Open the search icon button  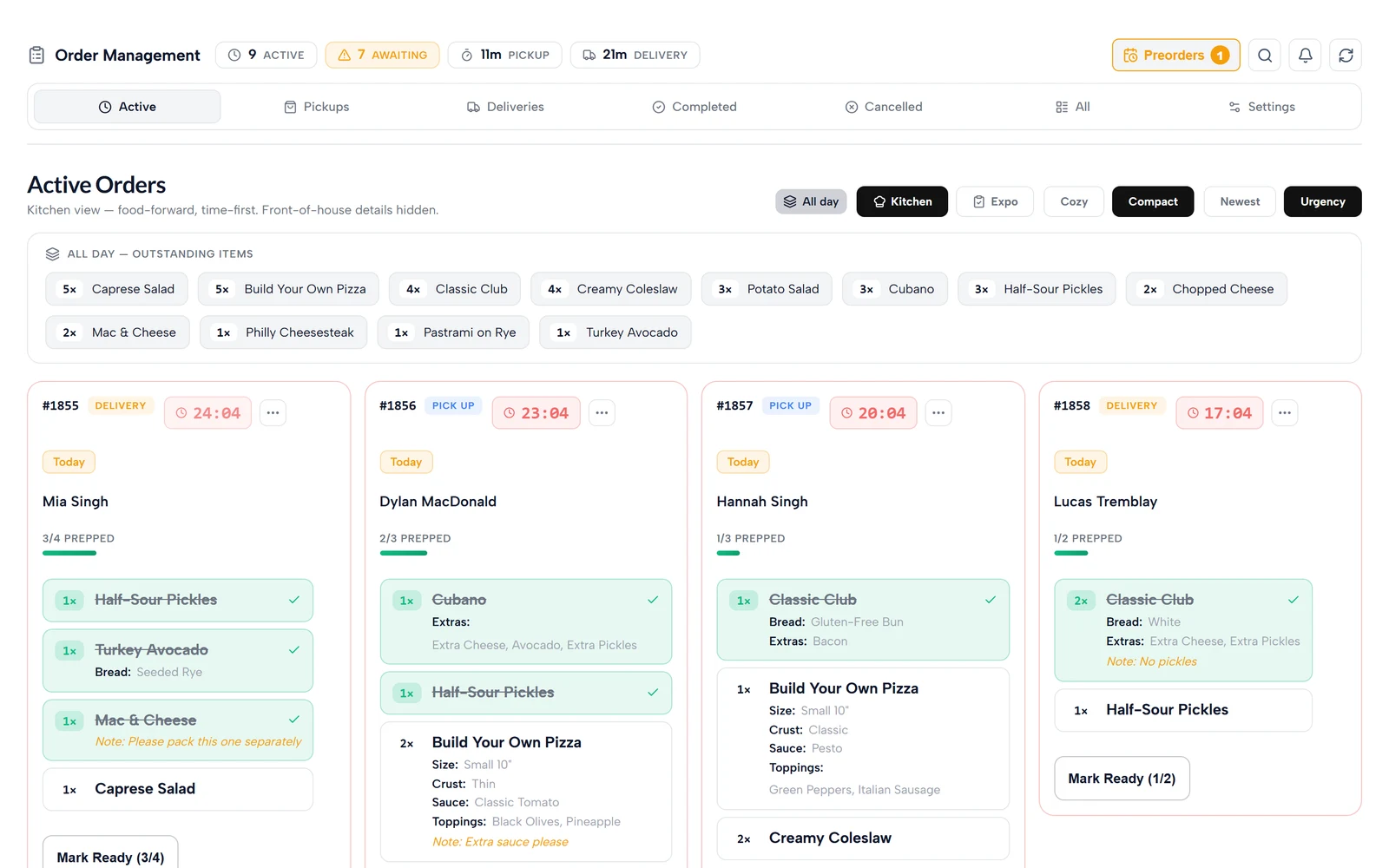(1265, 56)
